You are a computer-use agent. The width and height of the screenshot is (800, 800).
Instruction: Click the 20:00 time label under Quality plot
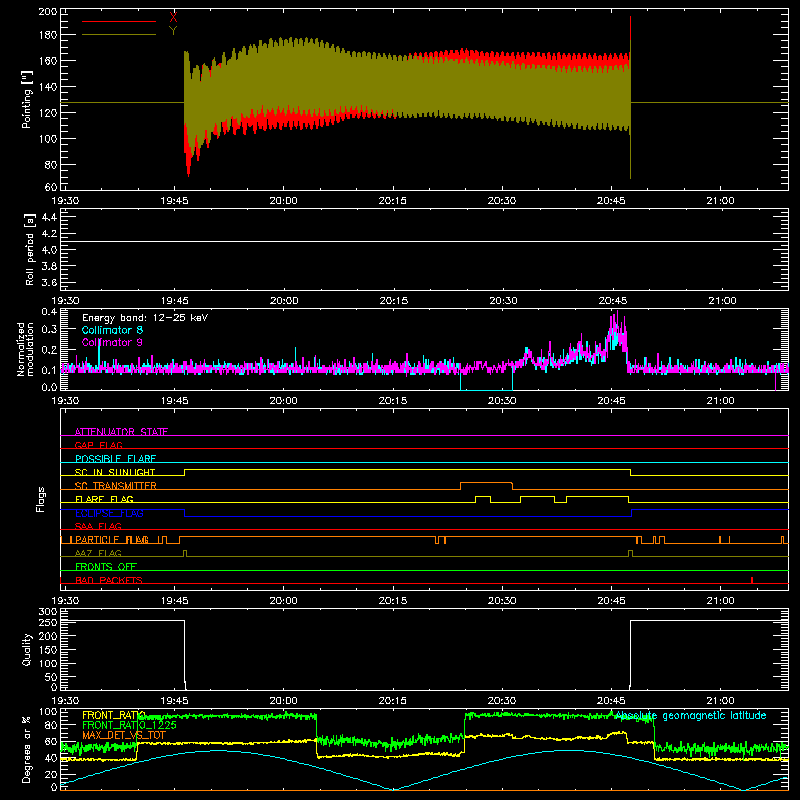tap(284, 701)
